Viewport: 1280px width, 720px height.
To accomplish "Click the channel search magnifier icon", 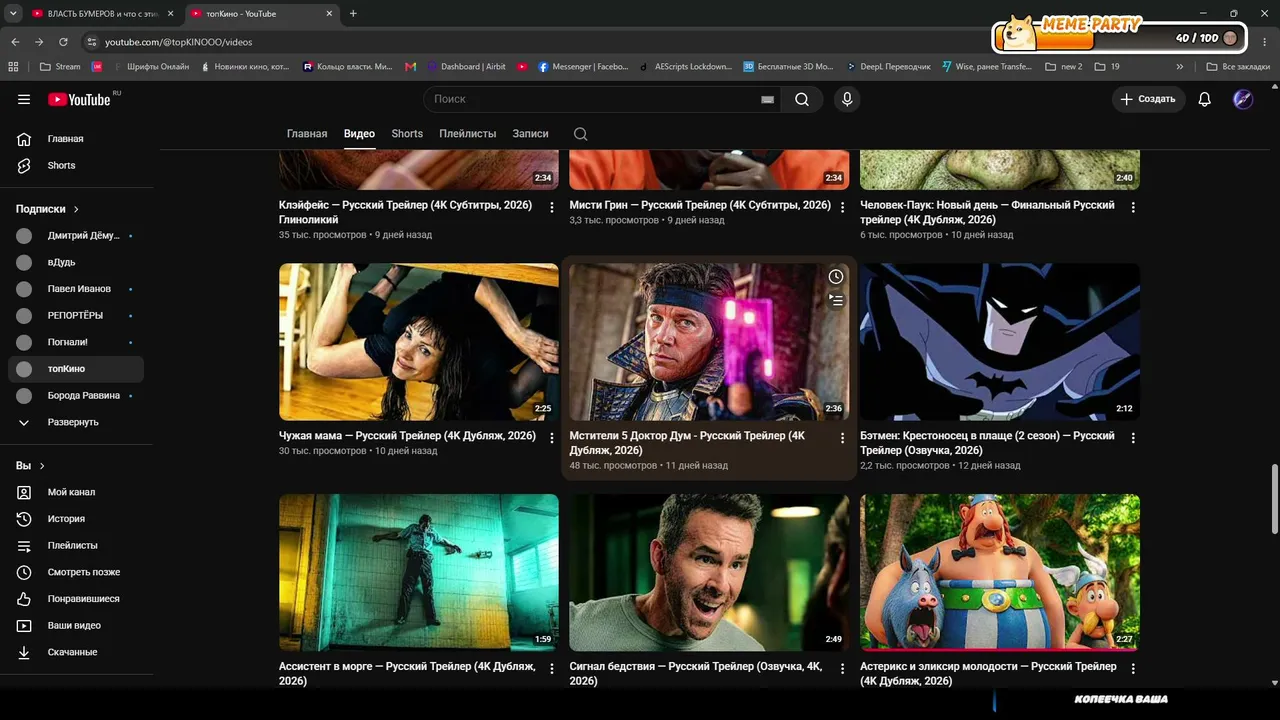I will click(580, 134).
